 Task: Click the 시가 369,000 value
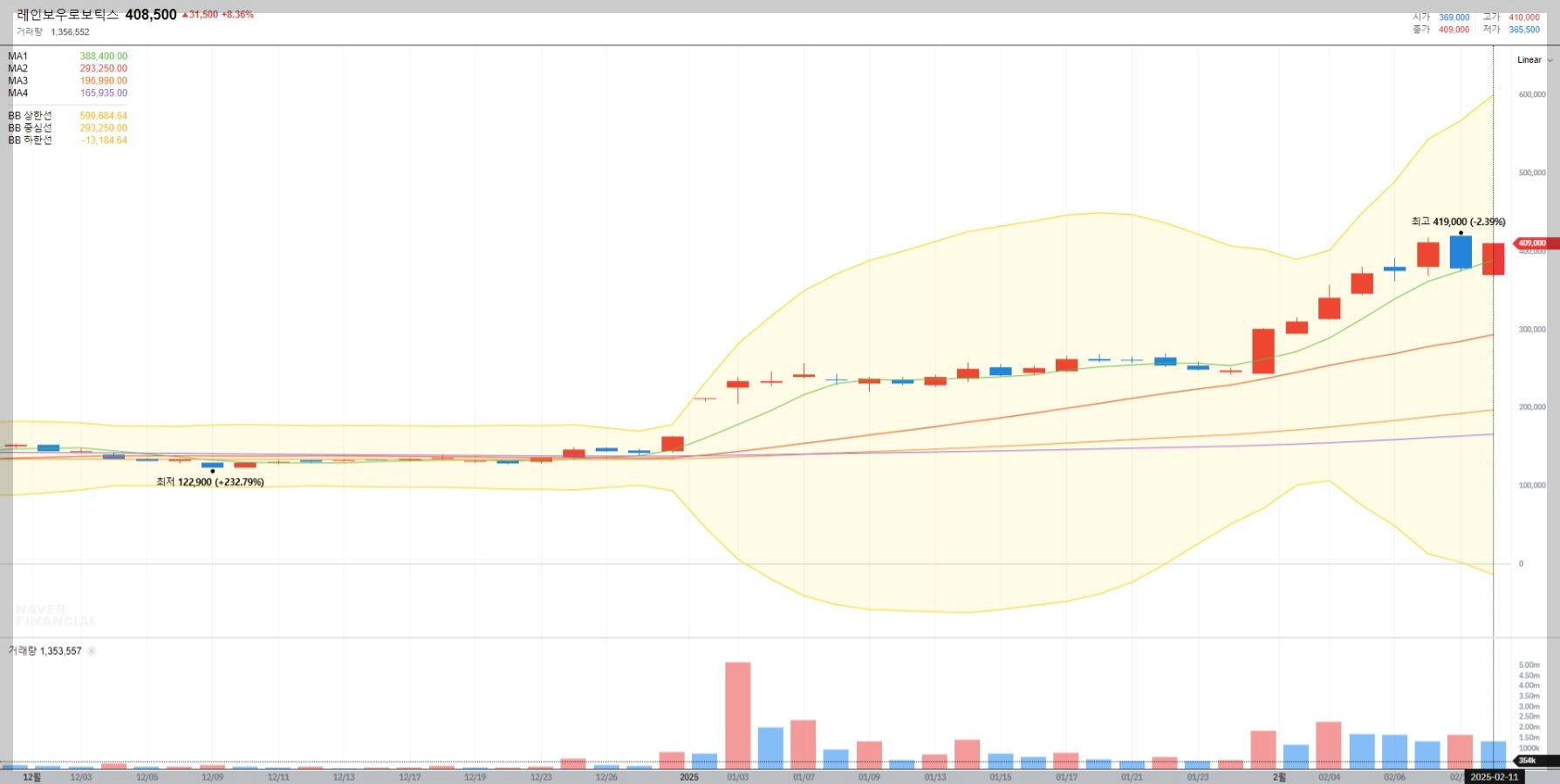click(1454, 17)
